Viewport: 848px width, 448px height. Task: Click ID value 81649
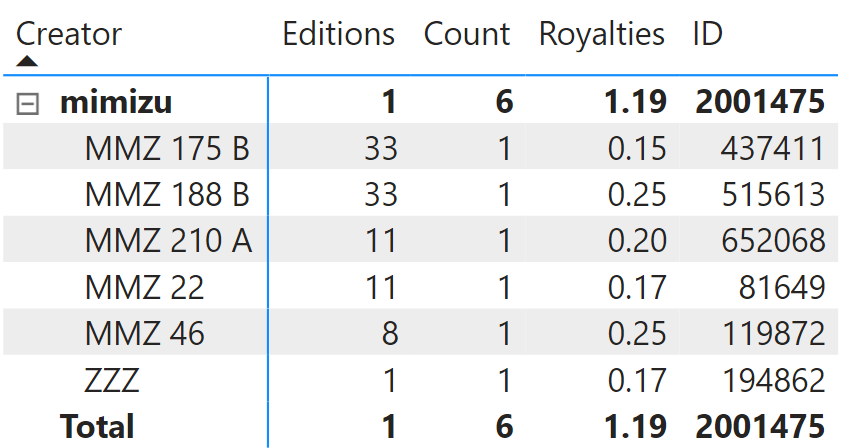(781, 287)
